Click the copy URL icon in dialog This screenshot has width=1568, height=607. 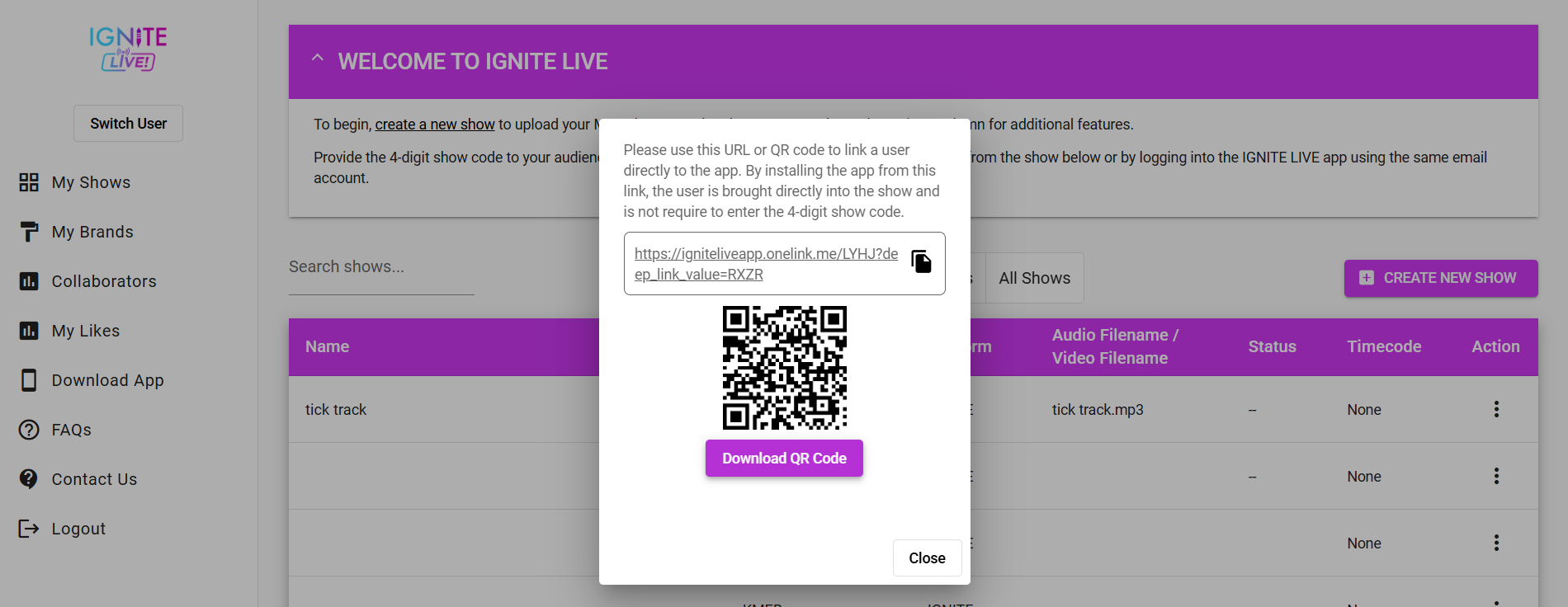pyautogui.click(x=921, y=261)
